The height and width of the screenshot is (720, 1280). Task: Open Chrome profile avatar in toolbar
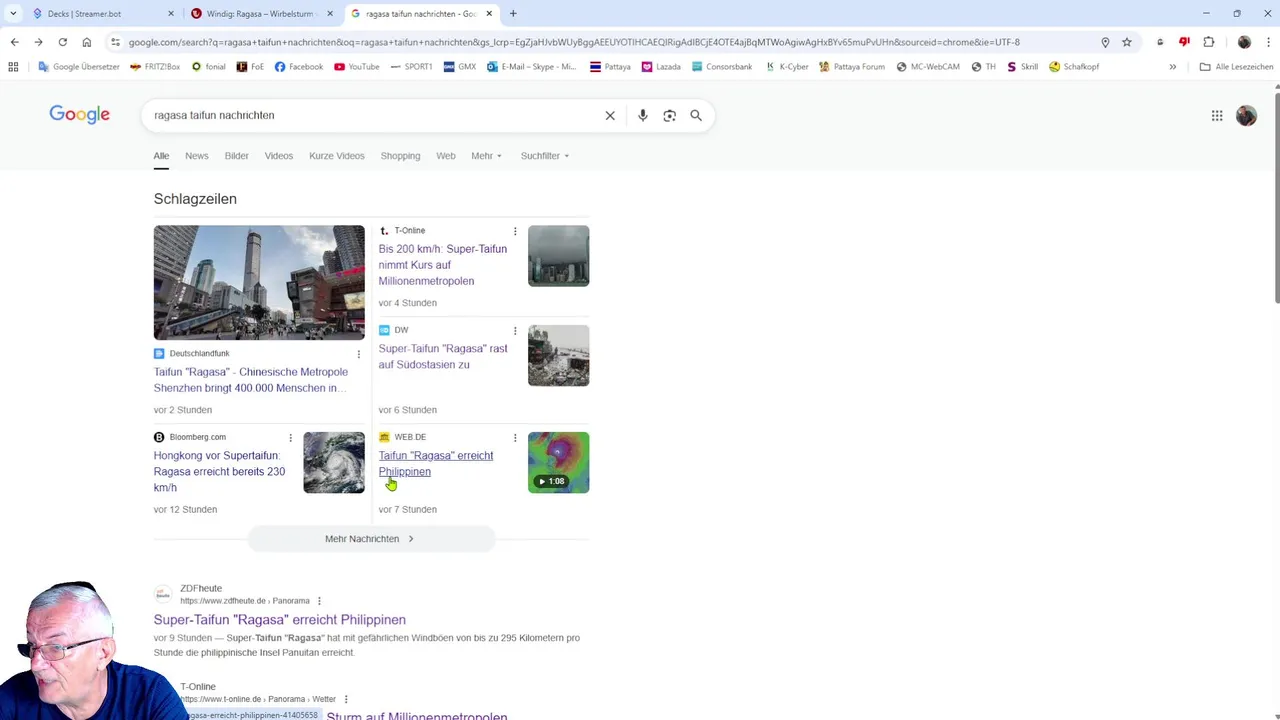click(x=1244, y=42)
